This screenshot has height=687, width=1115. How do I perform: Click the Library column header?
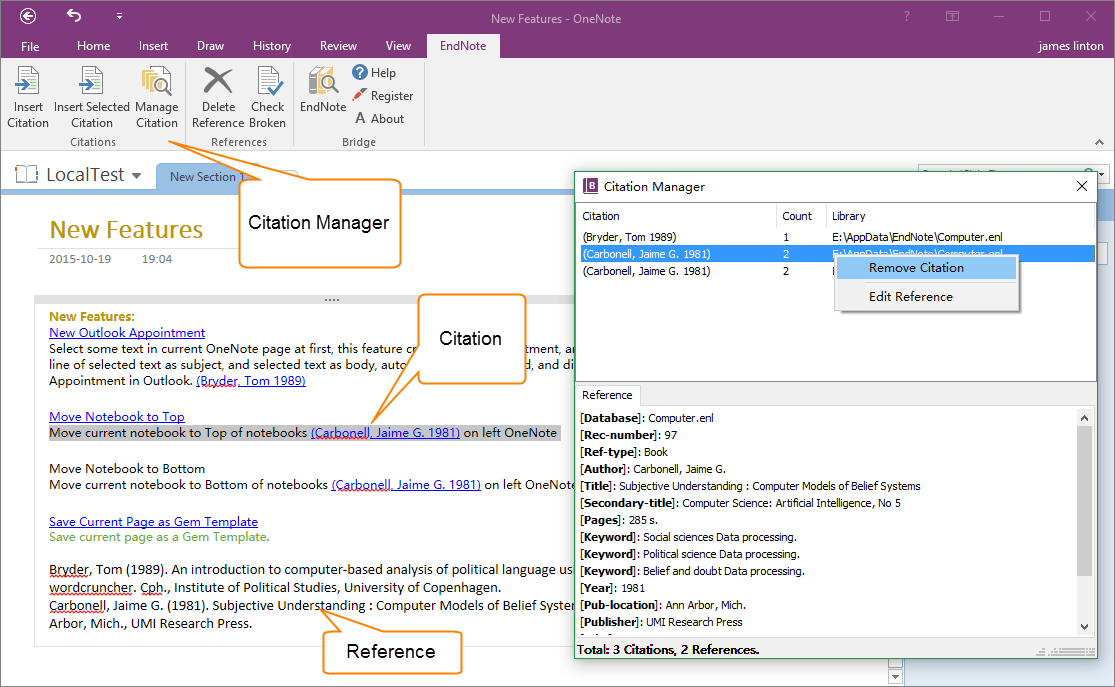pos(960,216)
